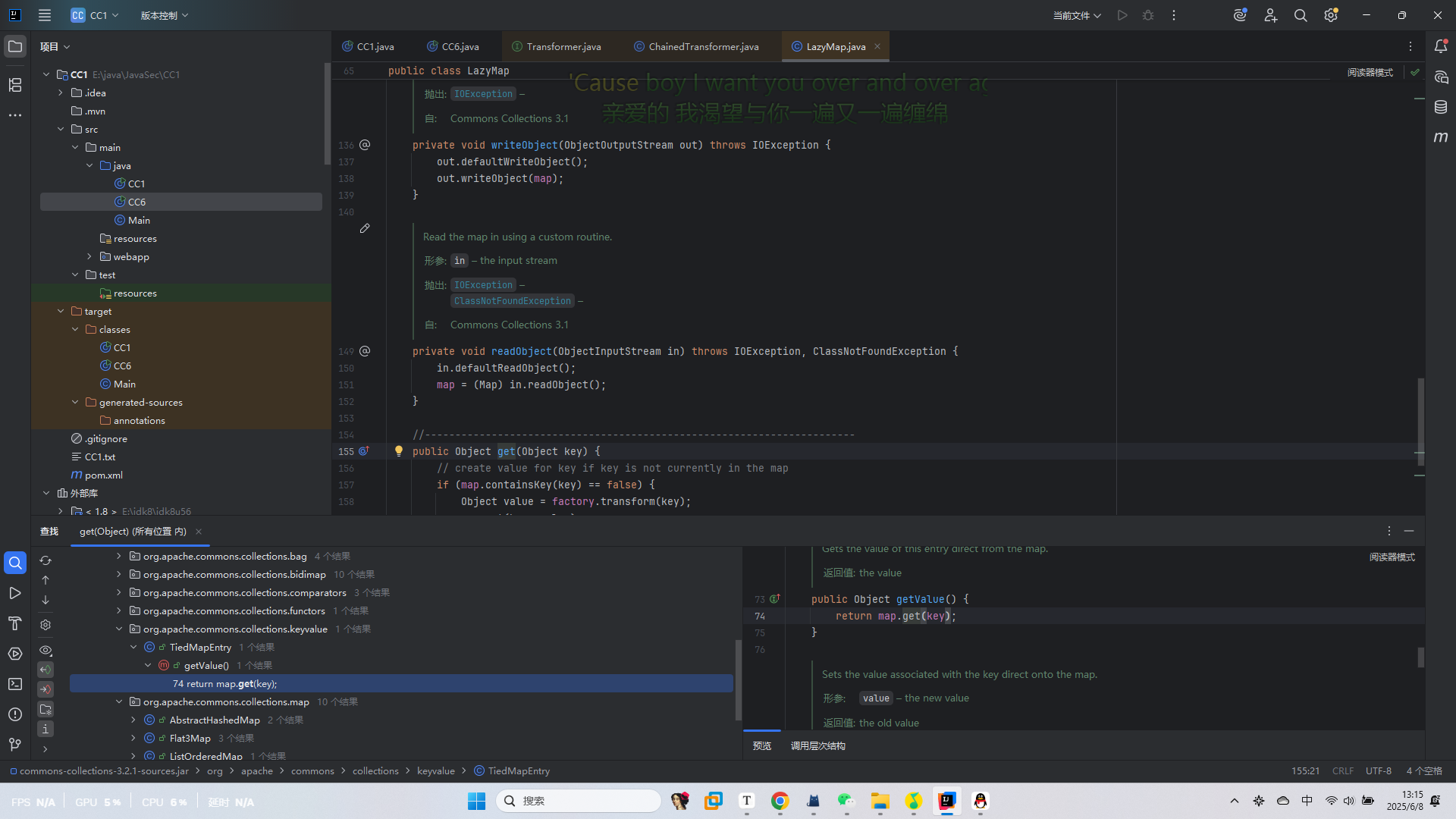The height and width of the screenshot is (819, 1456).
Task: Click the TiedMapEntry breadcrumb
Action: (519, 771)
